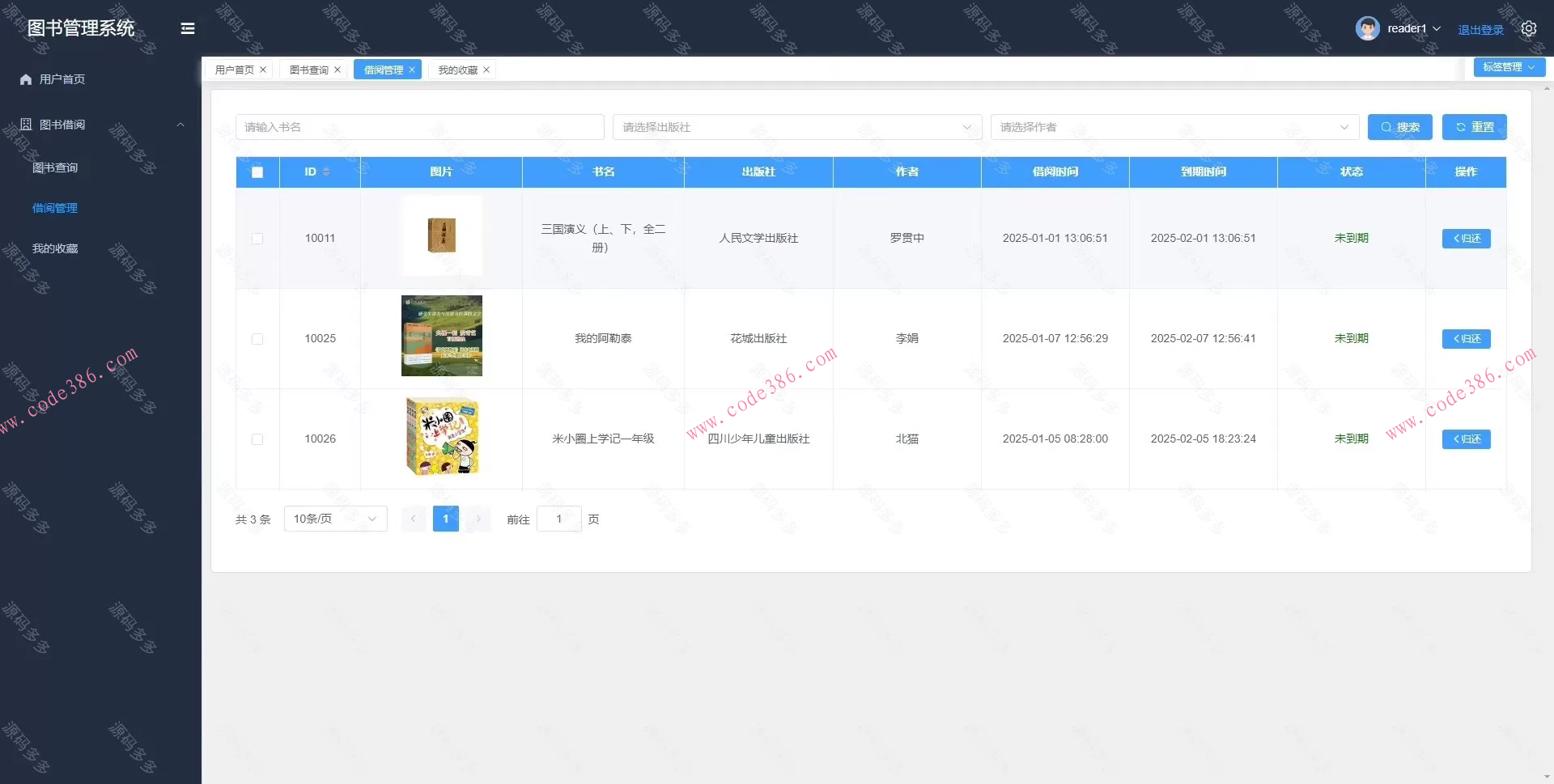The height and width of the screenshot is (784, 1554).
Task: Check the row checkbox for 我的阿勒泰
Action: point(257,339)
